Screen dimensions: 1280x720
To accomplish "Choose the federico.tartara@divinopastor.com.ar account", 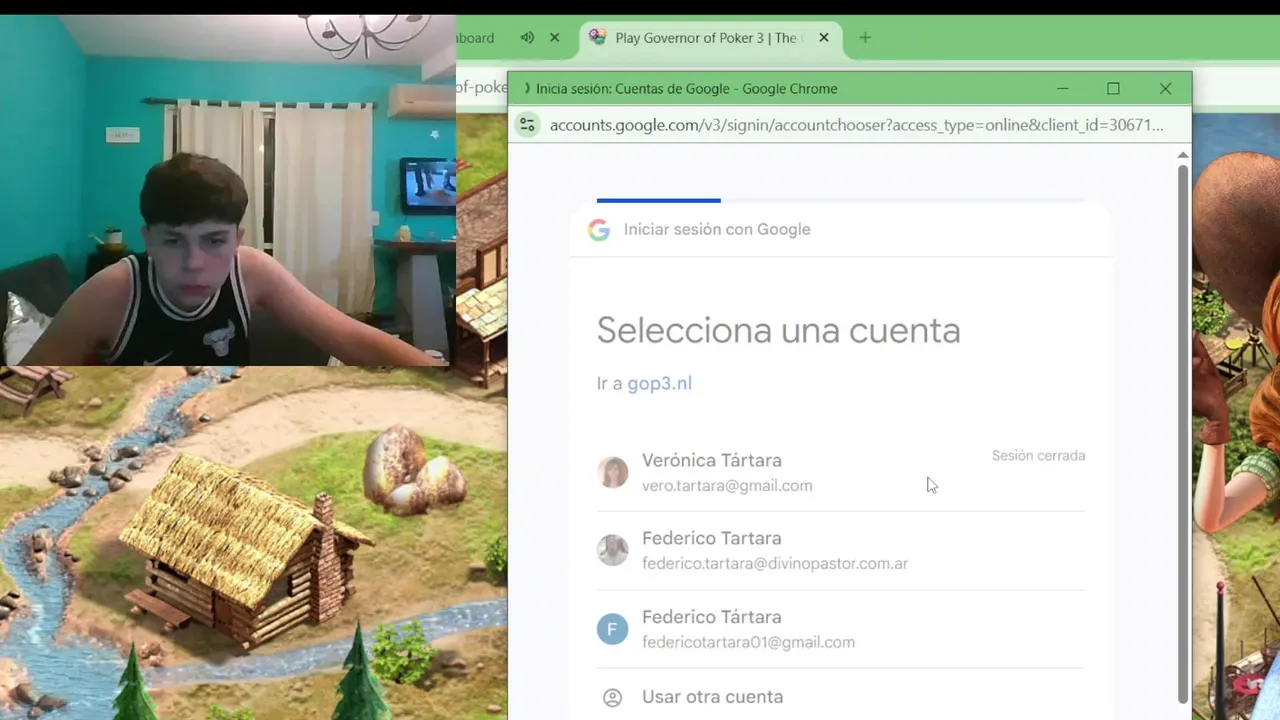I will pyautogui.click(x=840, y=550).
